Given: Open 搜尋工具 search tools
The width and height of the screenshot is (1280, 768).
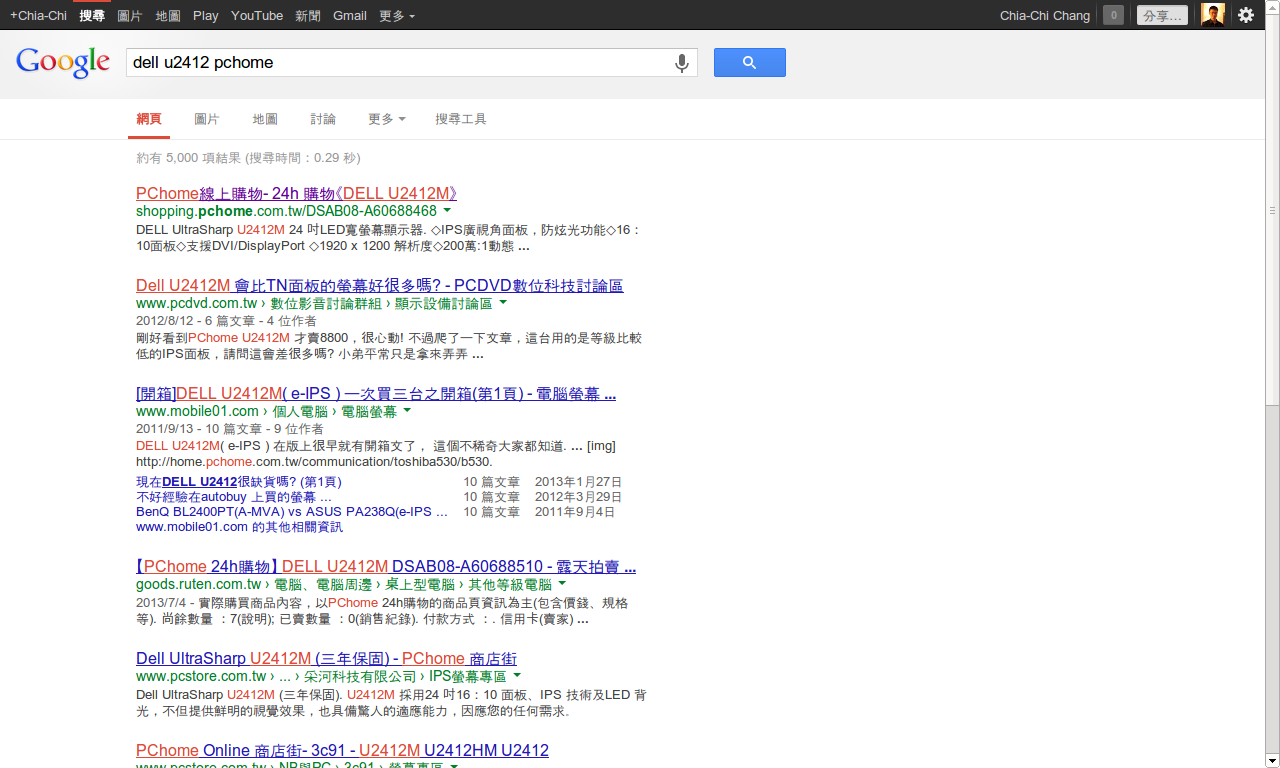Looking at the screenshot, I should 461,119.
